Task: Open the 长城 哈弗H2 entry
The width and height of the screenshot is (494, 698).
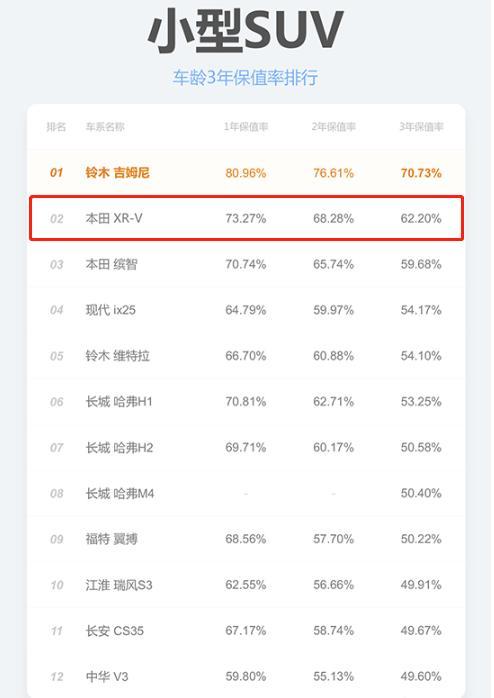Action: (119, 447)
